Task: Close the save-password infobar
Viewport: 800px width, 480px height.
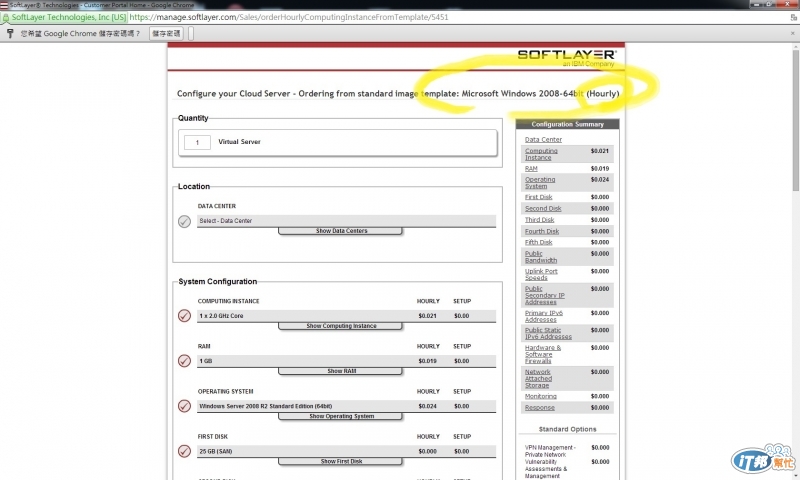Action: (792, 33)
